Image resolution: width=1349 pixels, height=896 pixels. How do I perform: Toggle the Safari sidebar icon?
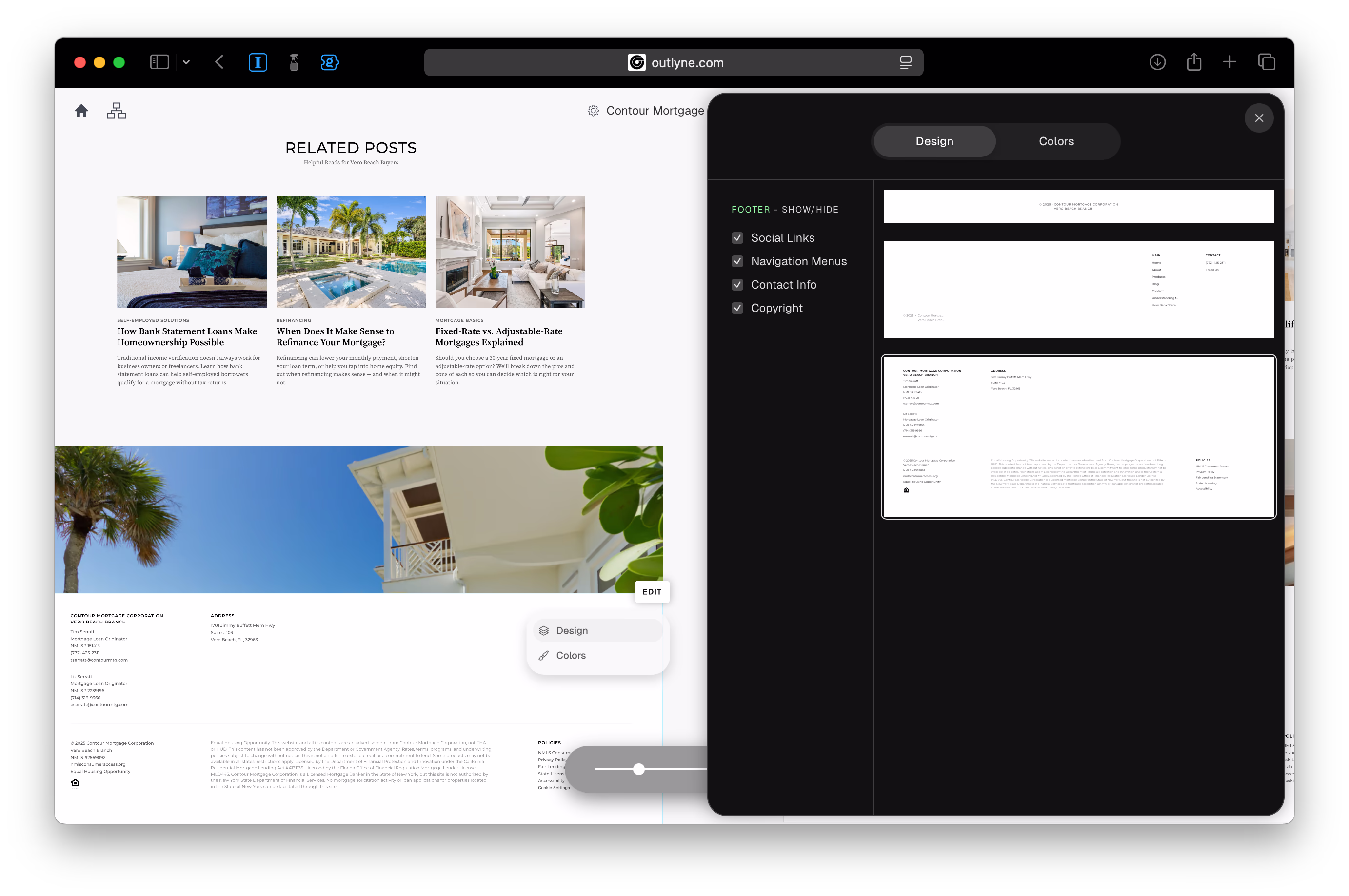coord(159,62)
